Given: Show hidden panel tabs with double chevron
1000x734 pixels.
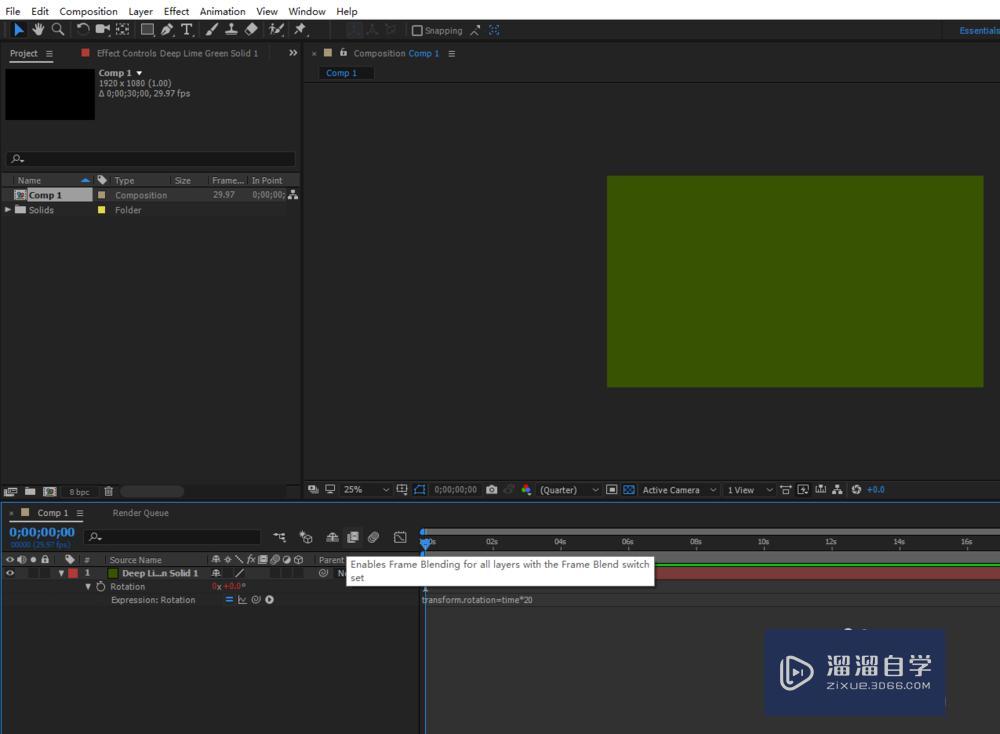Looking at the screenshot, I should click(293, 53).
